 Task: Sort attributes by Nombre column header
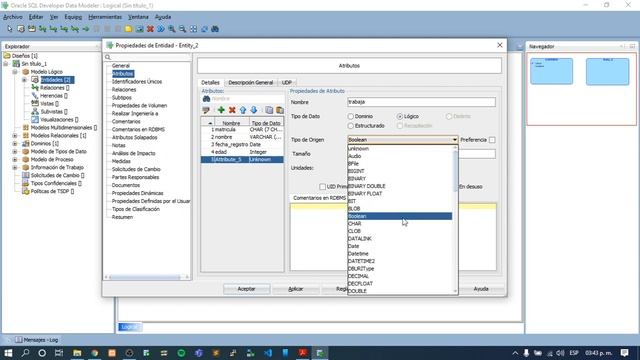(x=231, y=123)
